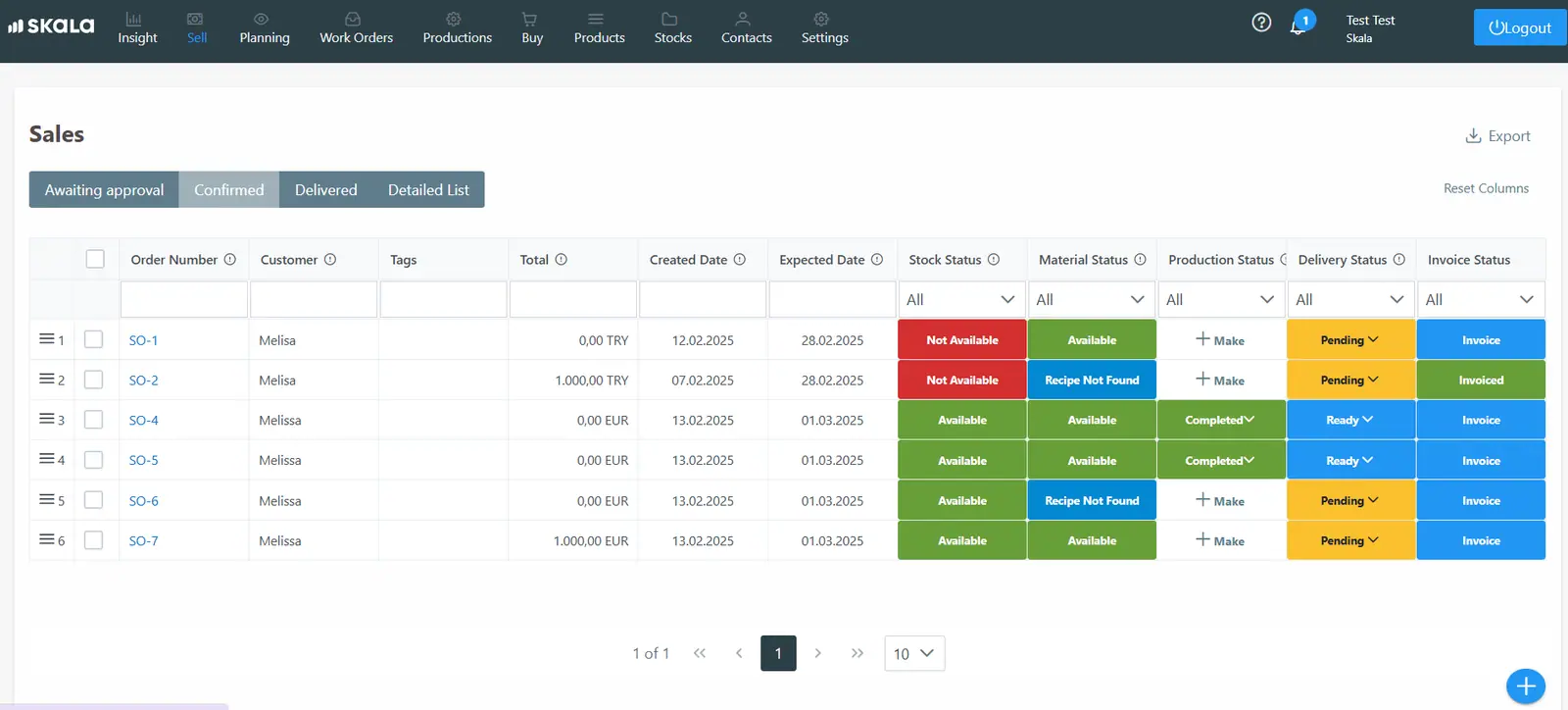Click the info icon next to Material Status

(x=1141, y=260)
